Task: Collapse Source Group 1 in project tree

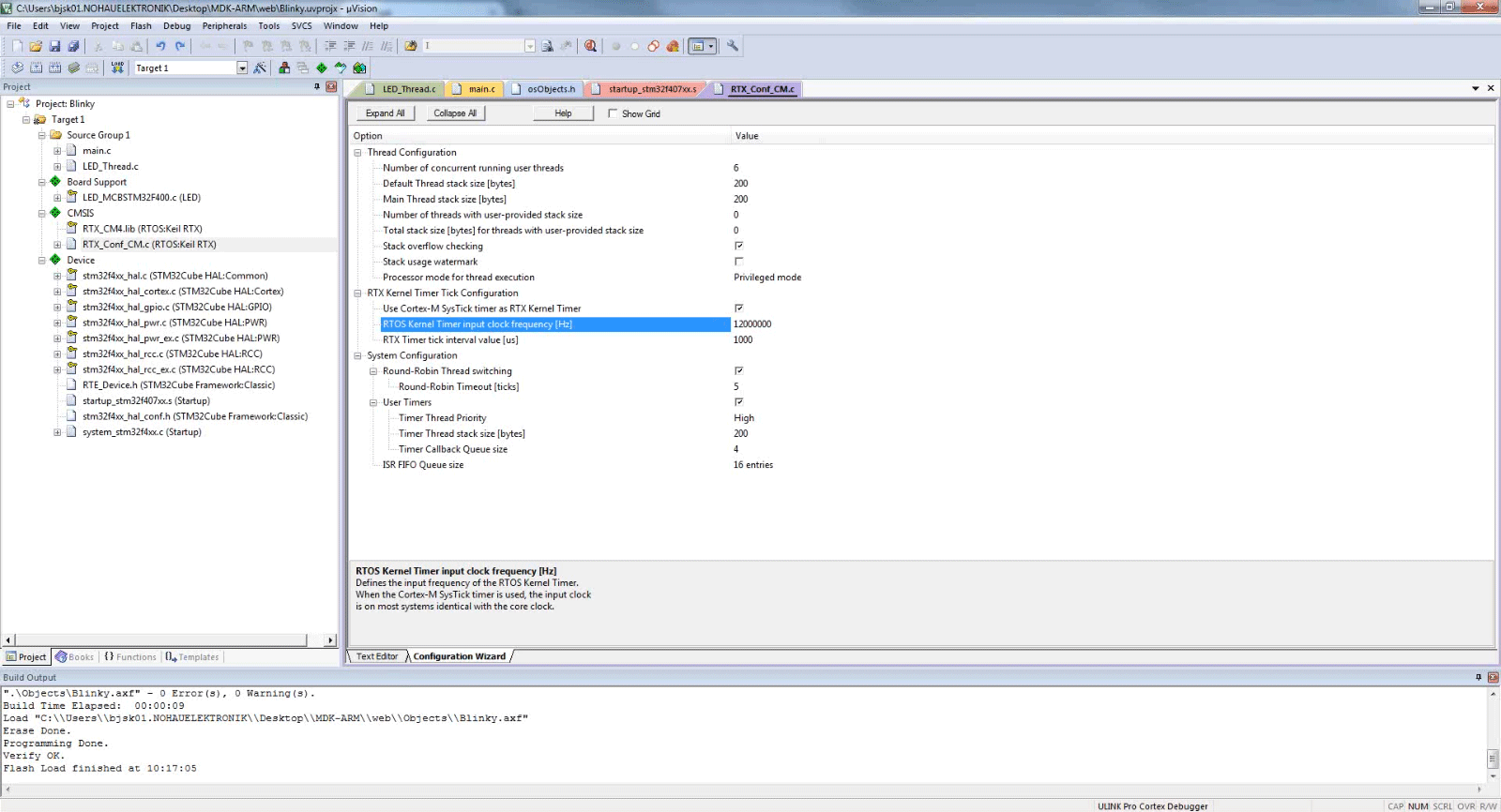Action: pos(41,135)
